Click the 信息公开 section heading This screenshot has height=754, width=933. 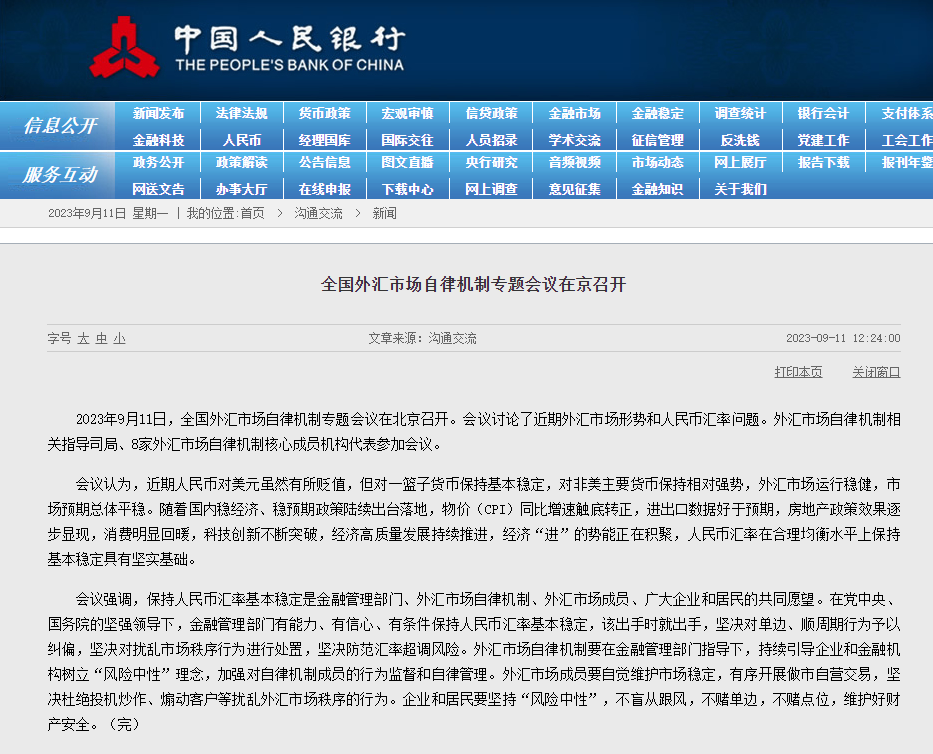point(60,126)
